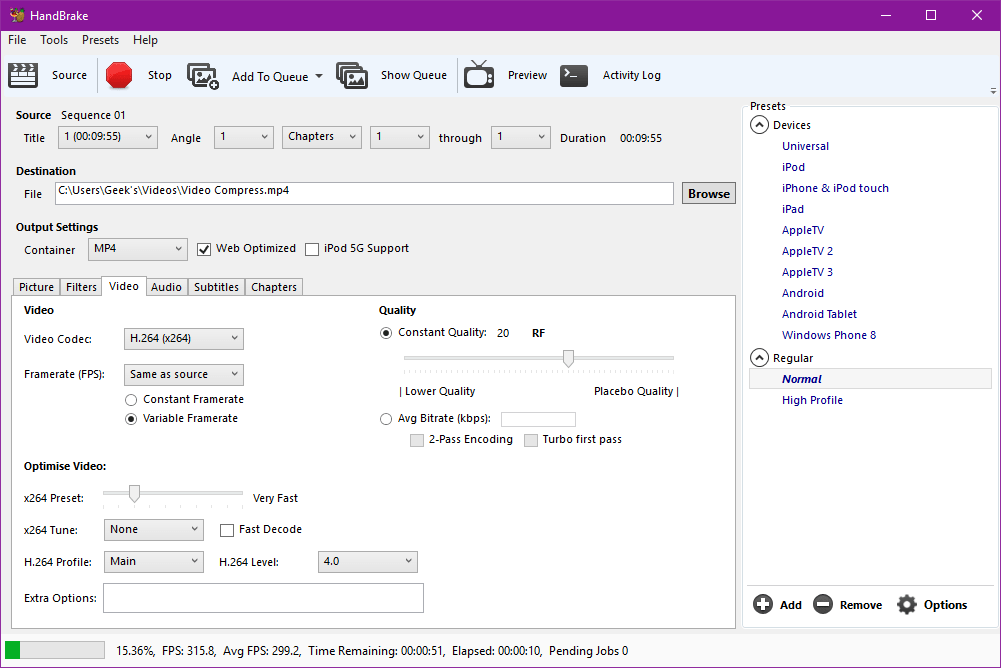Open the x264 Tune dropdown
Image resolution: width=1001 pixels, height=668 pixels.
(154, 529)
